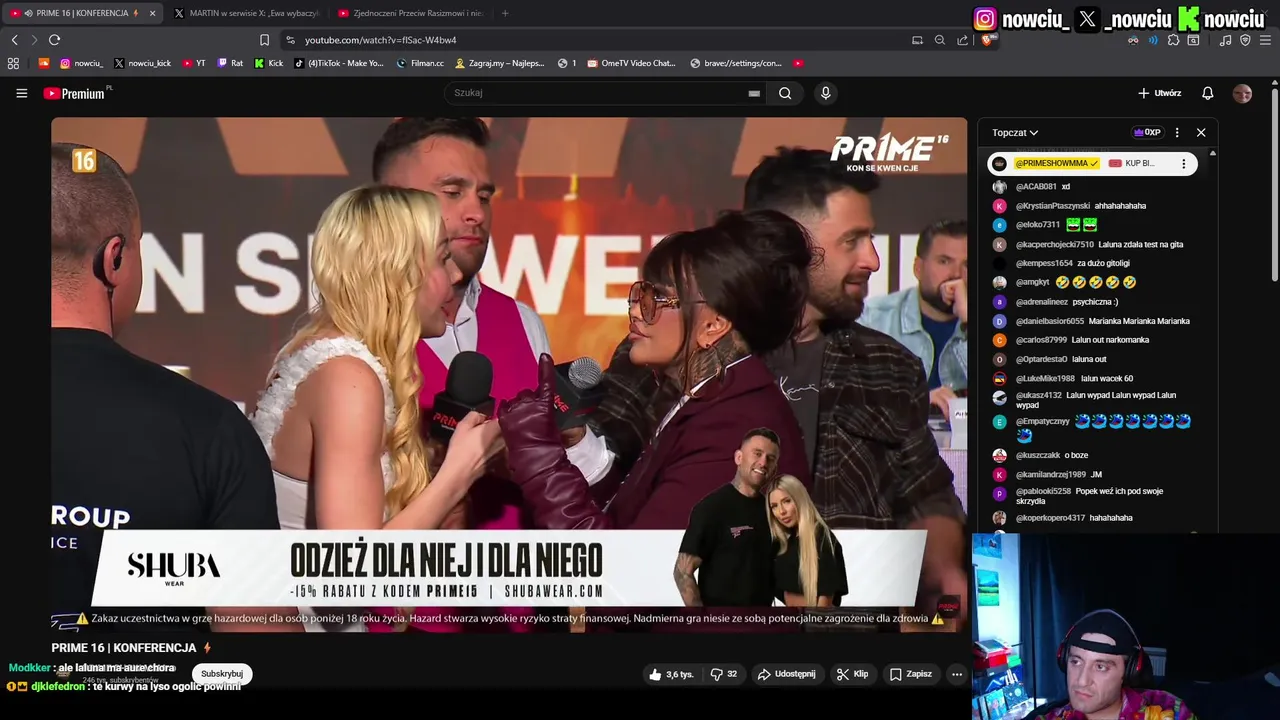This screenshot has width=1280, height=720.
Task: Switch to PRIME 16 | KONFERENCJA tab
Action: (82, 13)
